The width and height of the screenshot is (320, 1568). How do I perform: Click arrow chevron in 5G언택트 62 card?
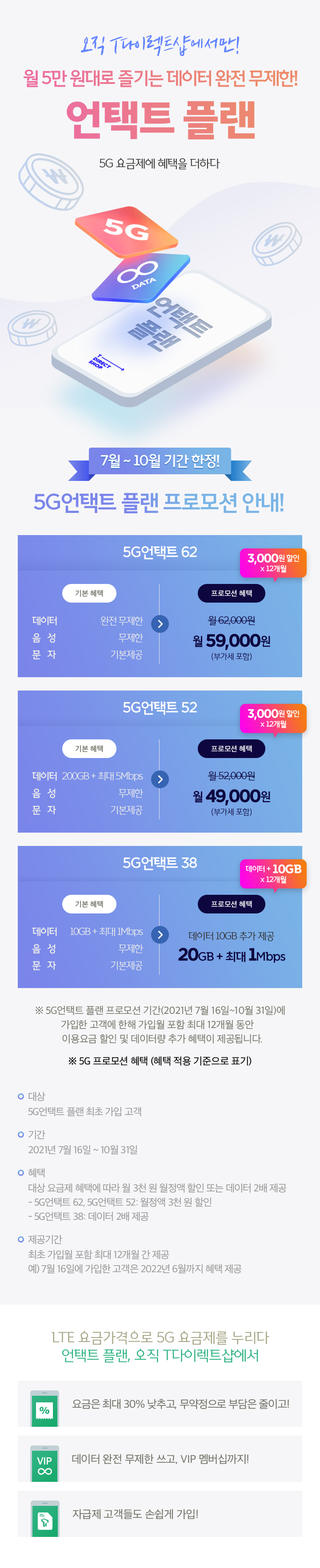(160, 624)
